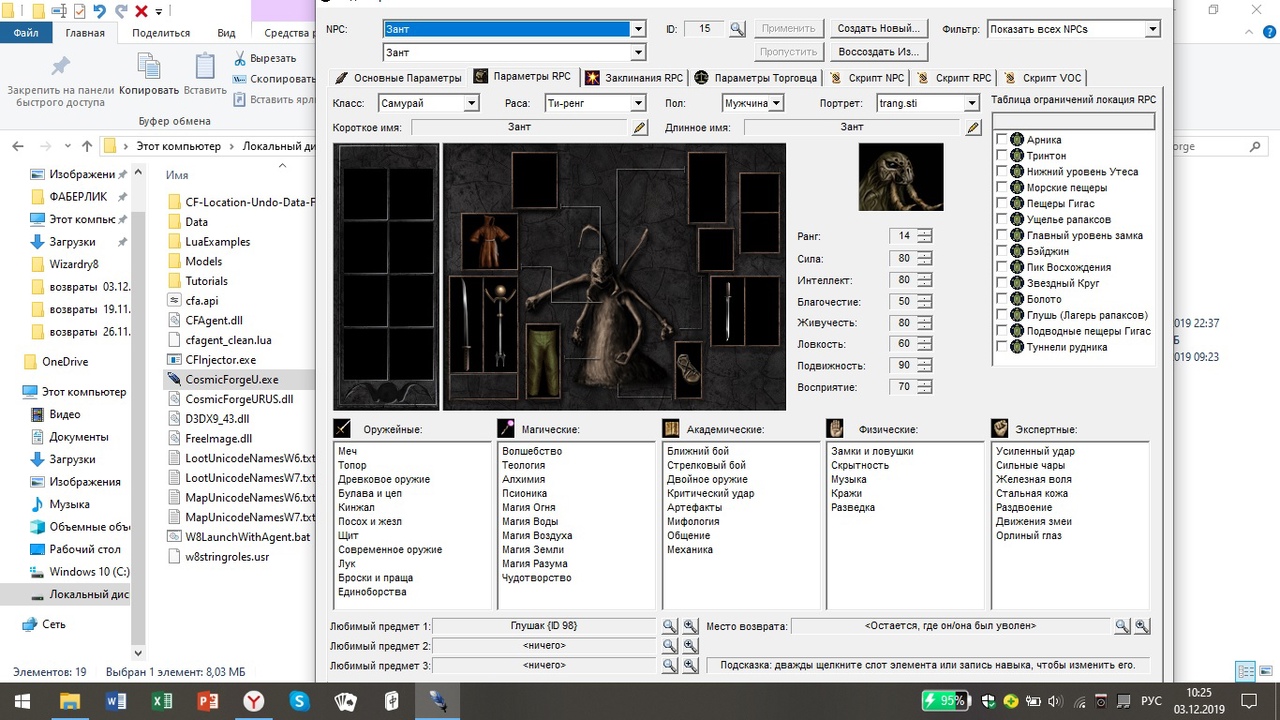The image size is (1280, 720).
Task: Click the pencil icon beside Короткое имя
Action: coord(640,127)
